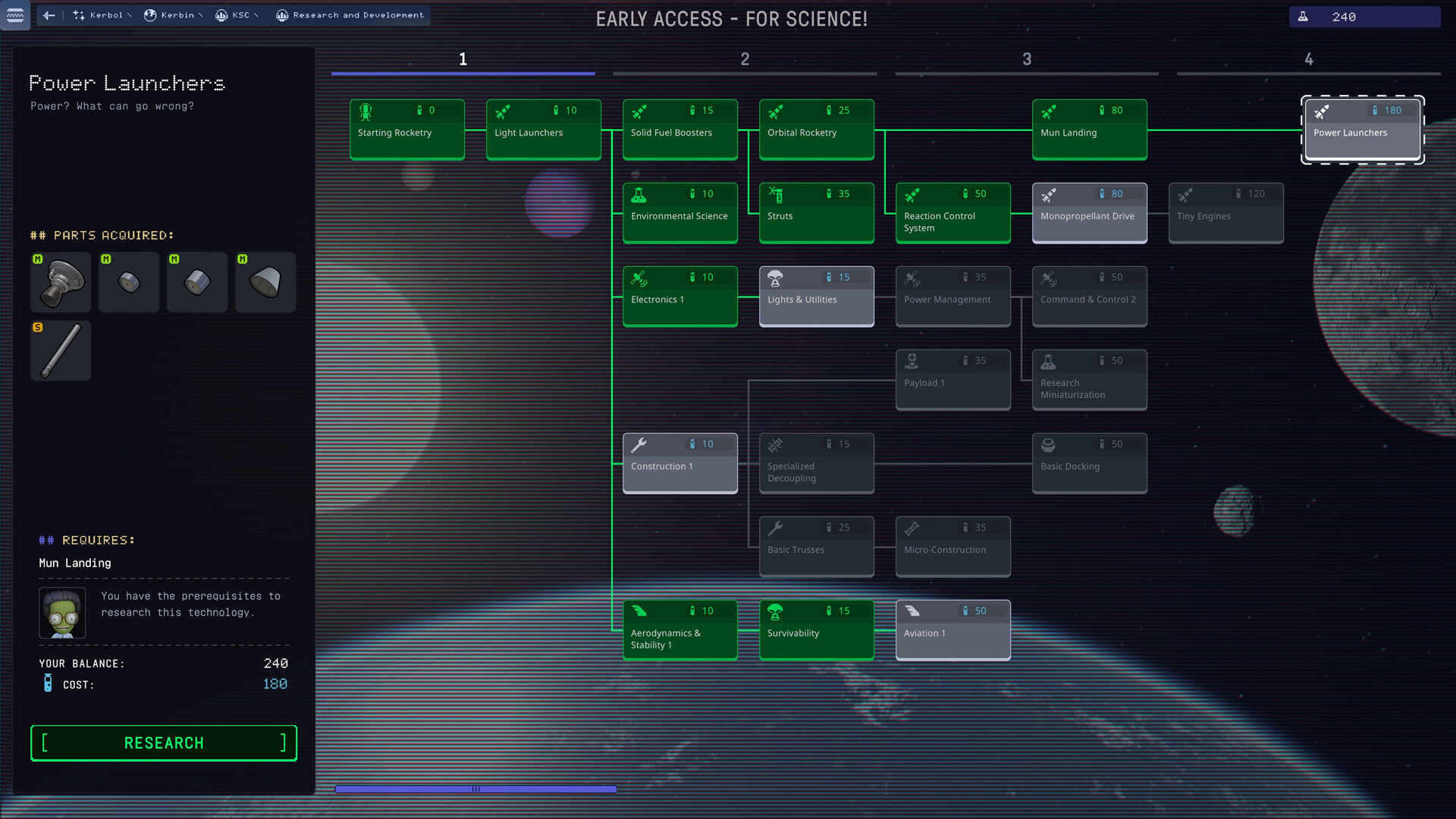Expand the Tech Tree to column 4 nodes
The width and height of the screenshot is (1456, 819).
click(1309, 58)
